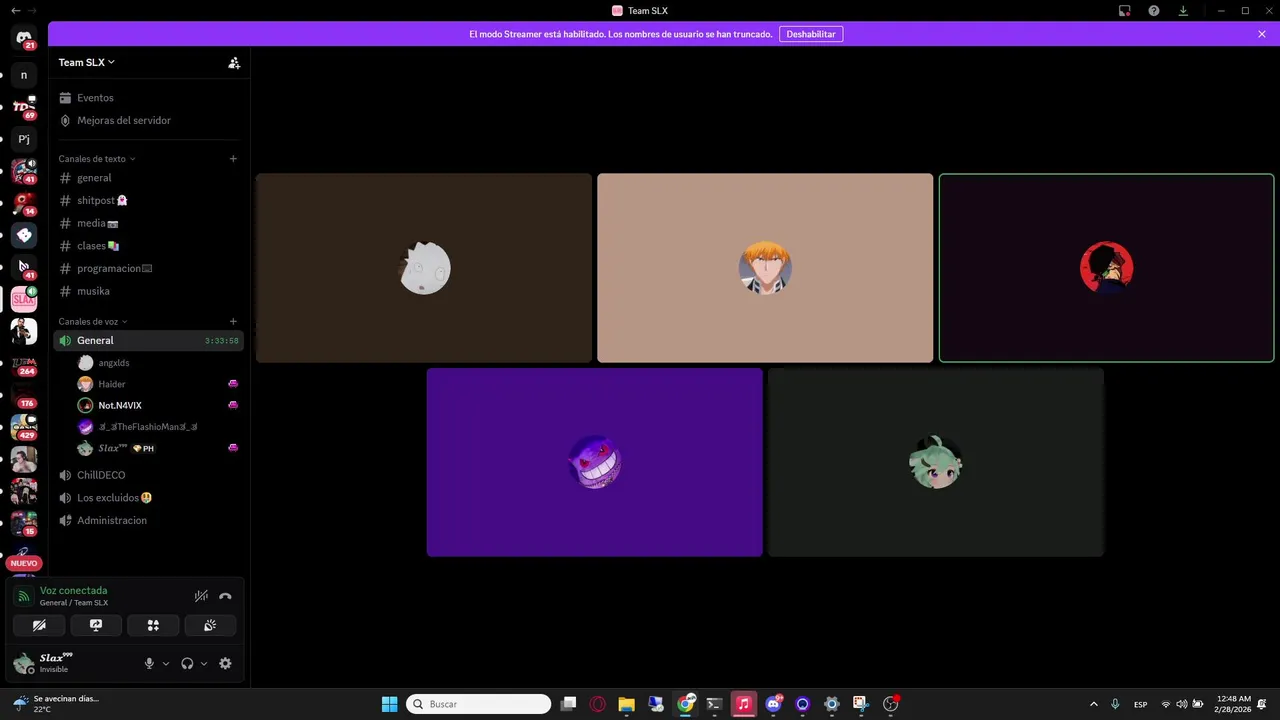Open the clases channel
This screenshot has height=720, width=1280.
click(148, 246)
